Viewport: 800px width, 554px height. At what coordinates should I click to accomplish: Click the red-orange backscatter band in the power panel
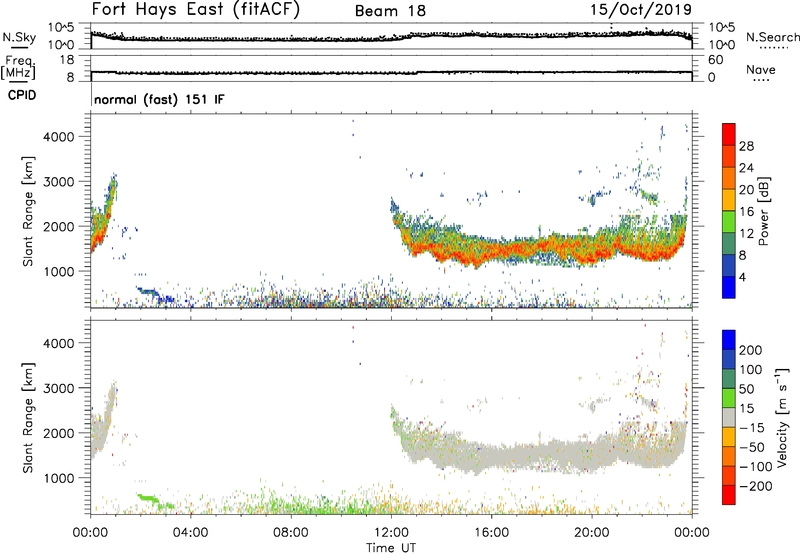[541, 250]
